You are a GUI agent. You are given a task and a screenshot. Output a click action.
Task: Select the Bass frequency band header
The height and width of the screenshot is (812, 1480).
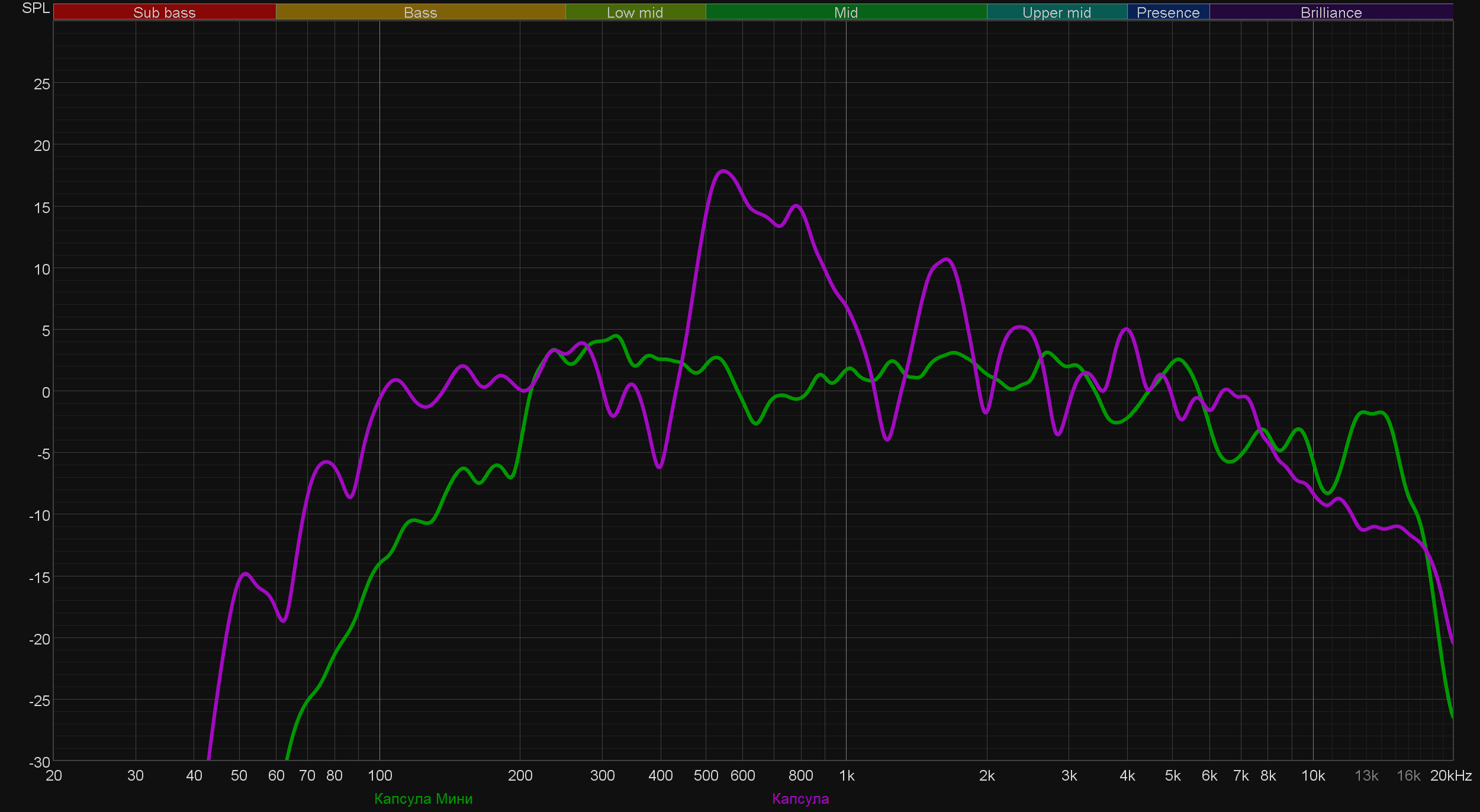click(420, 12)
